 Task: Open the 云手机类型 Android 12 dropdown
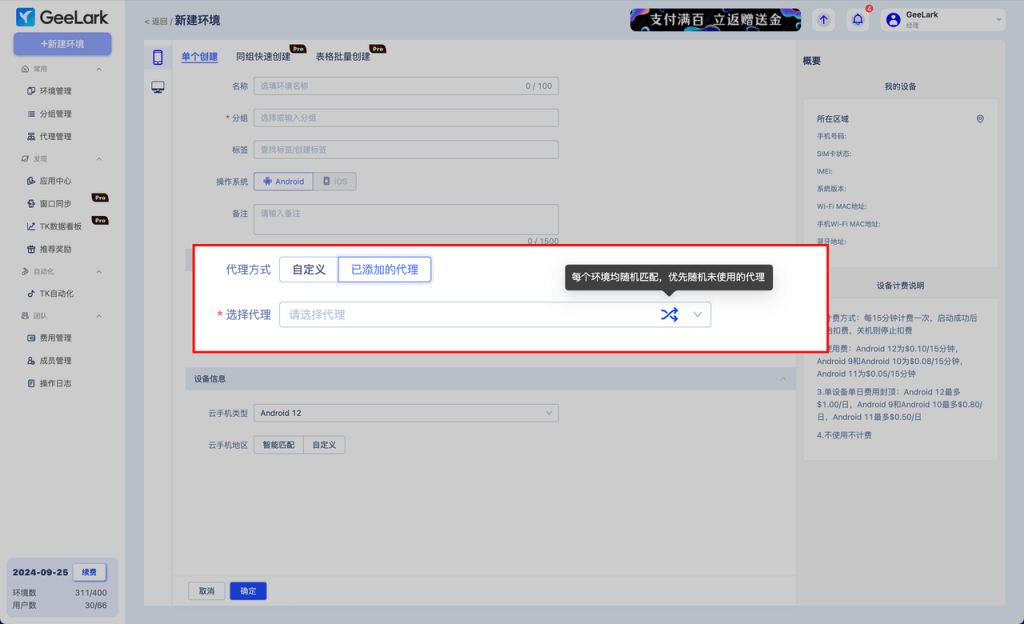405,413
